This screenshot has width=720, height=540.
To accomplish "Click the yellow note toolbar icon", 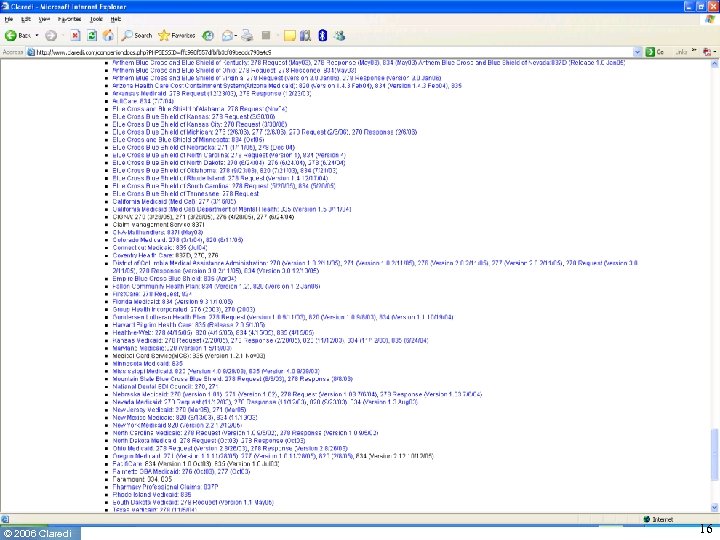I will point(290,35).
